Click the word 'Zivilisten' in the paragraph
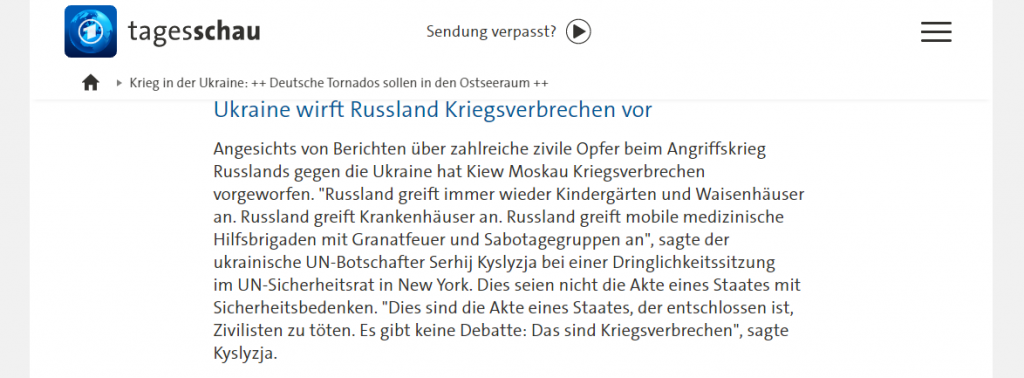 pyautogui.click(x=244, y=330)
